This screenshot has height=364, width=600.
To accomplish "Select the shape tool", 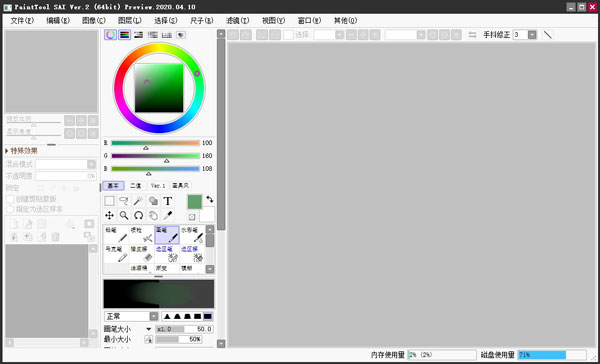I will (x=153, y=201).
